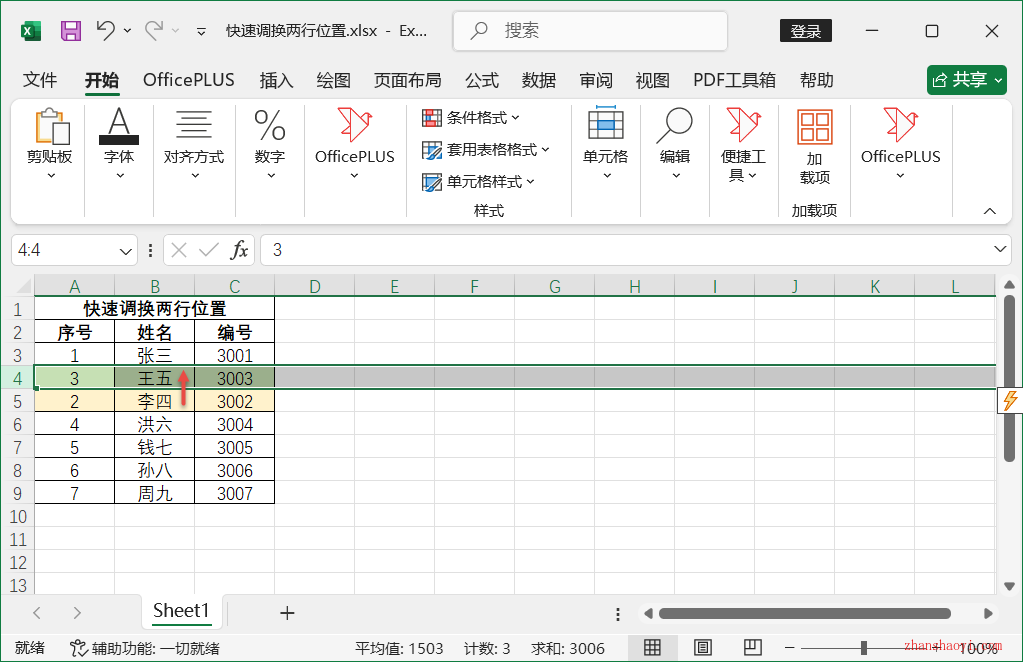Switch to the 公式 tab
The image size is (1023, 662).
click(x=481, y=80)
